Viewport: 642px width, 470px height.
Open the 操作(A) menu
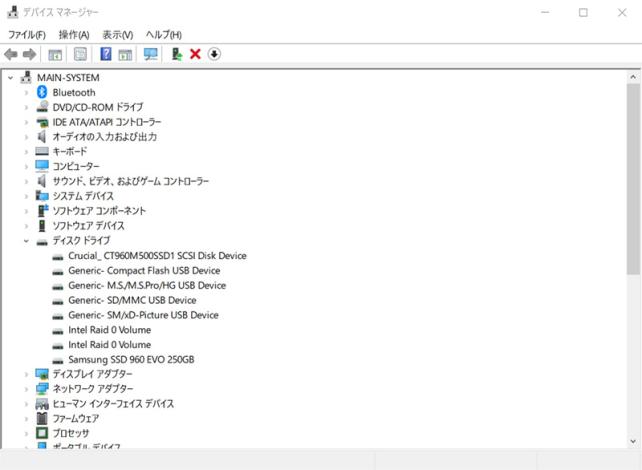[x=74, y=35]
